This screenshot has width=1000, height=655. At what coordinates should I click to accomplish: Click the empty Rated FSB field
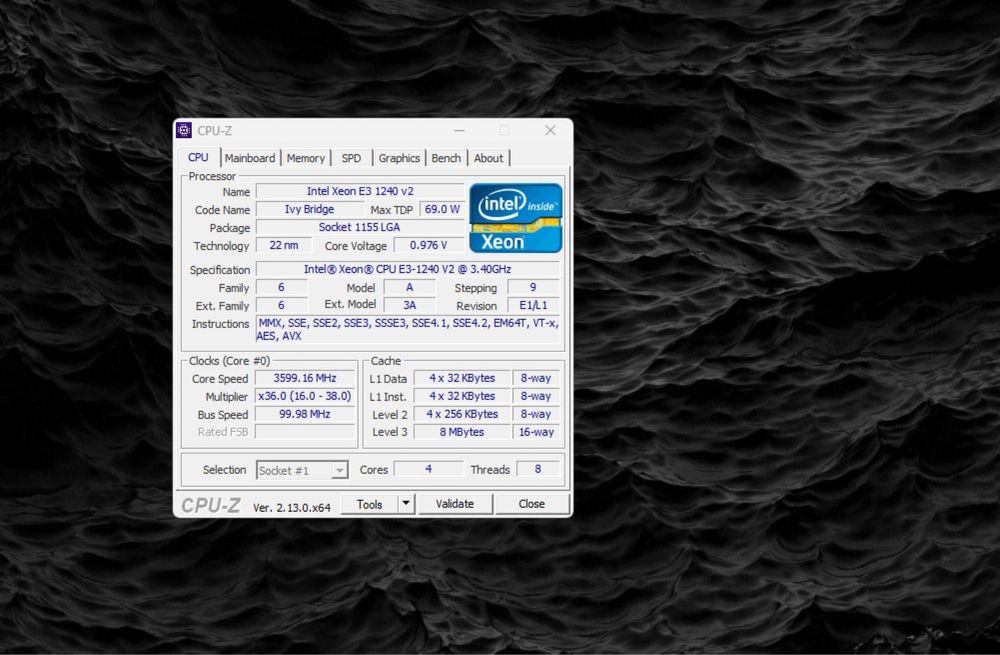[305, 432]
